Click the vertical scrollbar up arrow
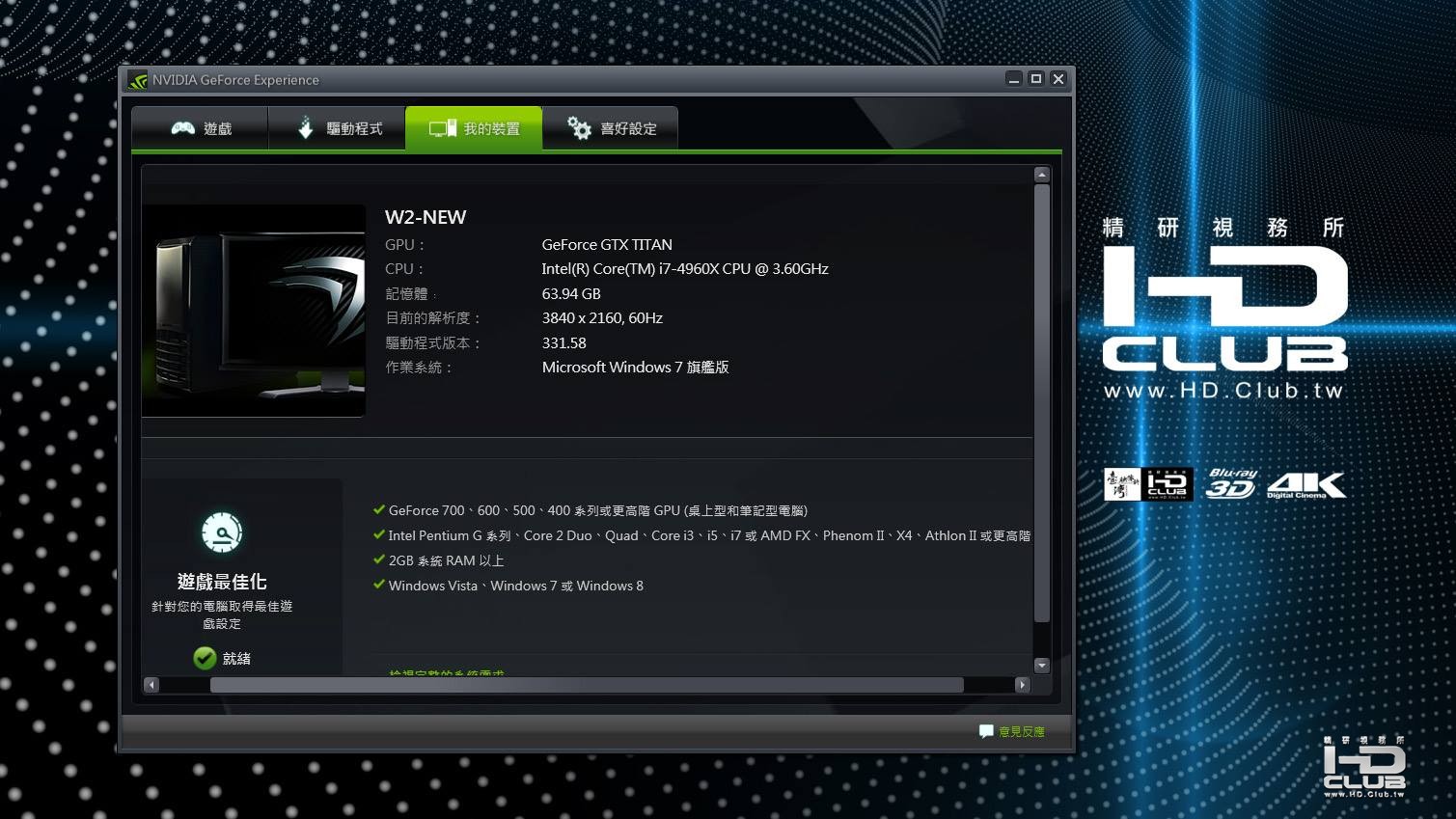Screen dimensions: 1456x819 (1041, 175)
